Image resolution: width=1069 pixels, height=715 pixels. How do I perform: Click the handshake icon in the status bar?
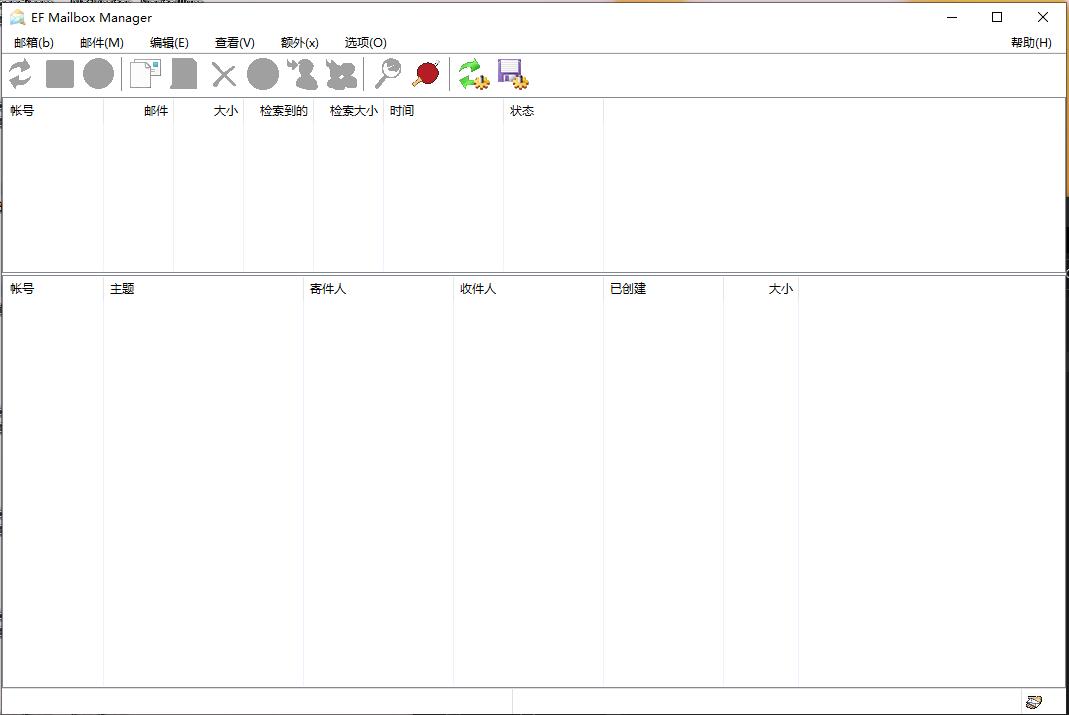pyautogui.click(x=1035, y=701)
